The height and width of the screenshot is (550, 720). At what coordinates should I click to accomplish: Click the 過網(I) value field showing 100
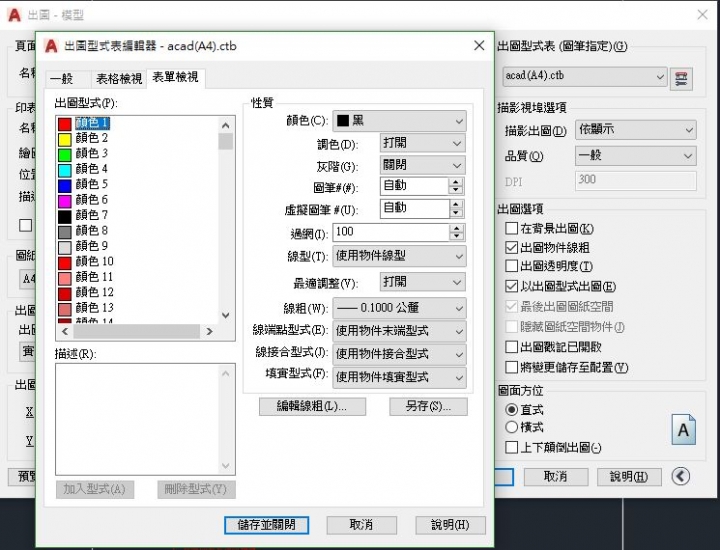click(391, 232)
